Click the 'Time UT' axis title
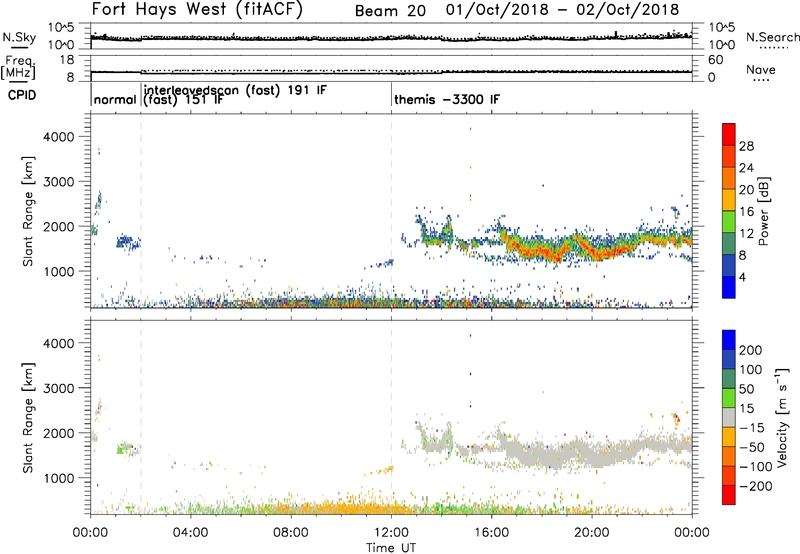Viewport: 800px width, 554px height. pyautogui.click(x=391, y=547)
